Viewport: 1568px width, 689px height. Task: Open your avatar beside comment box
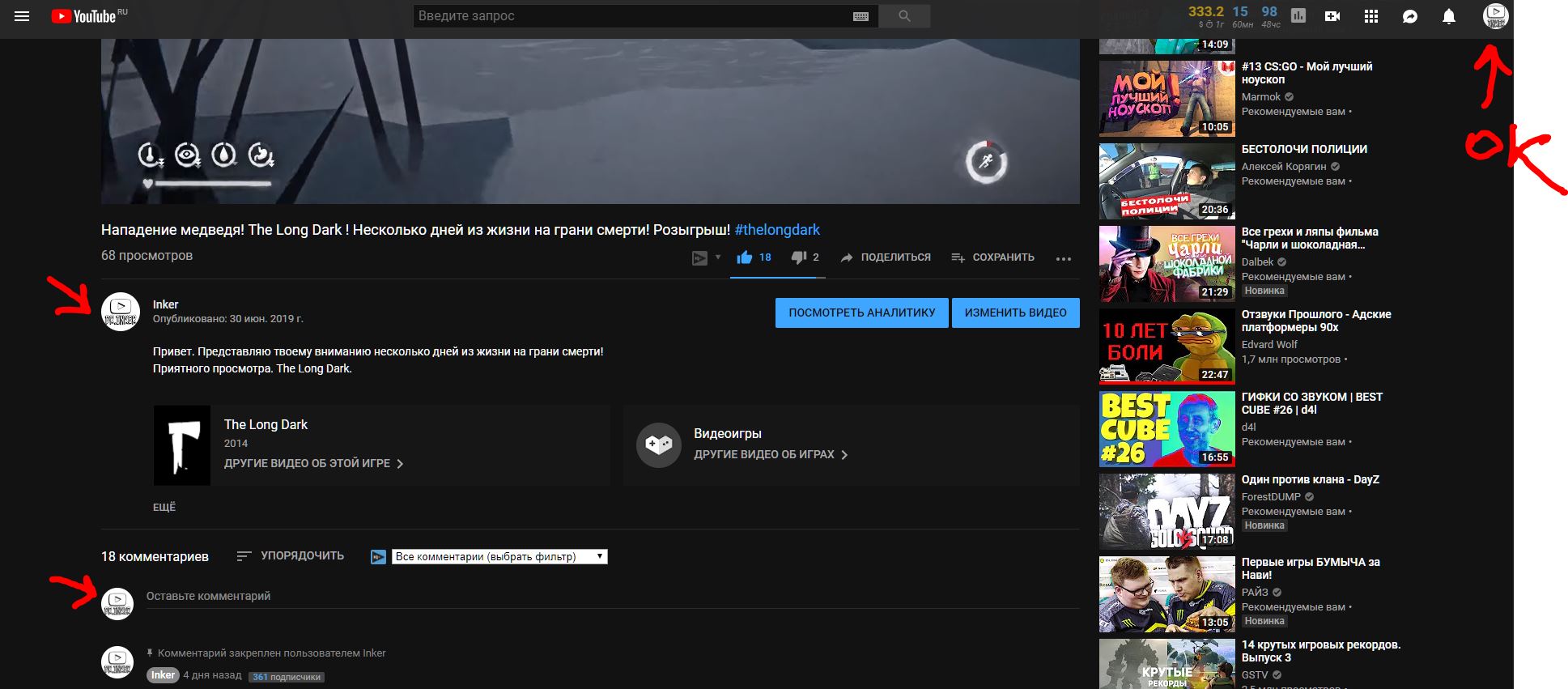[117, 603]
